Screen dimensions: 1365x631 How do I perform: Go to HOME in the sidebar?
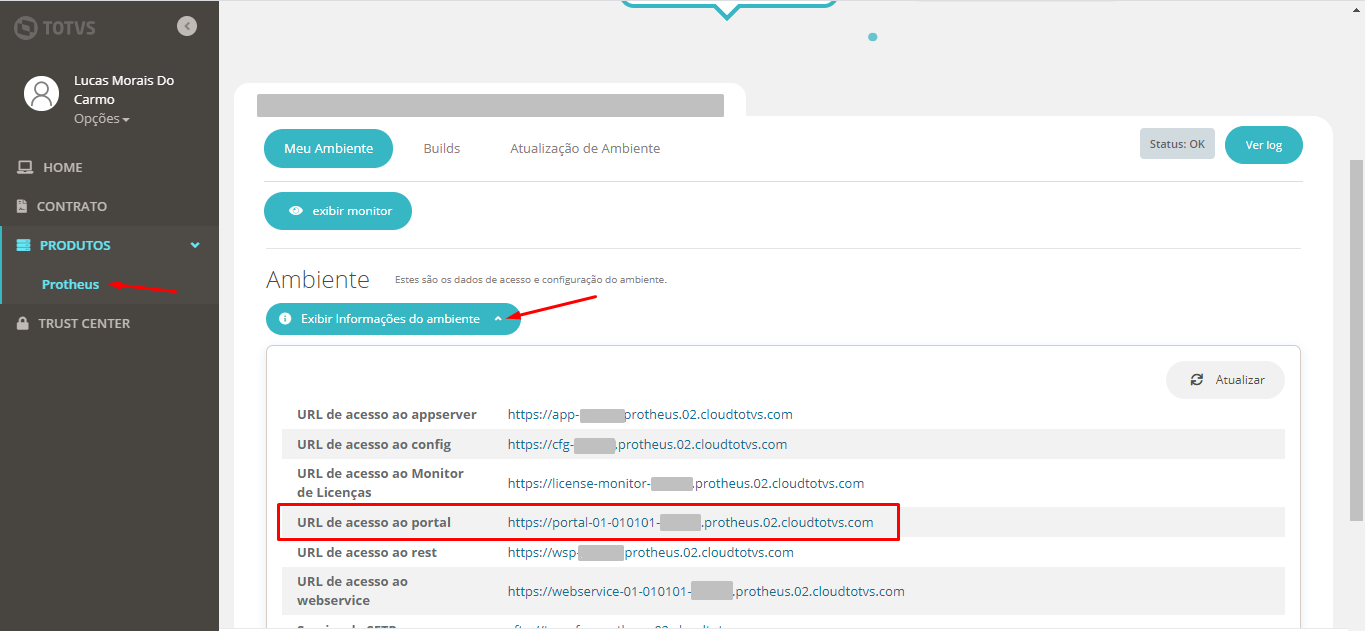pyautogui.click(x=62, y=167)
